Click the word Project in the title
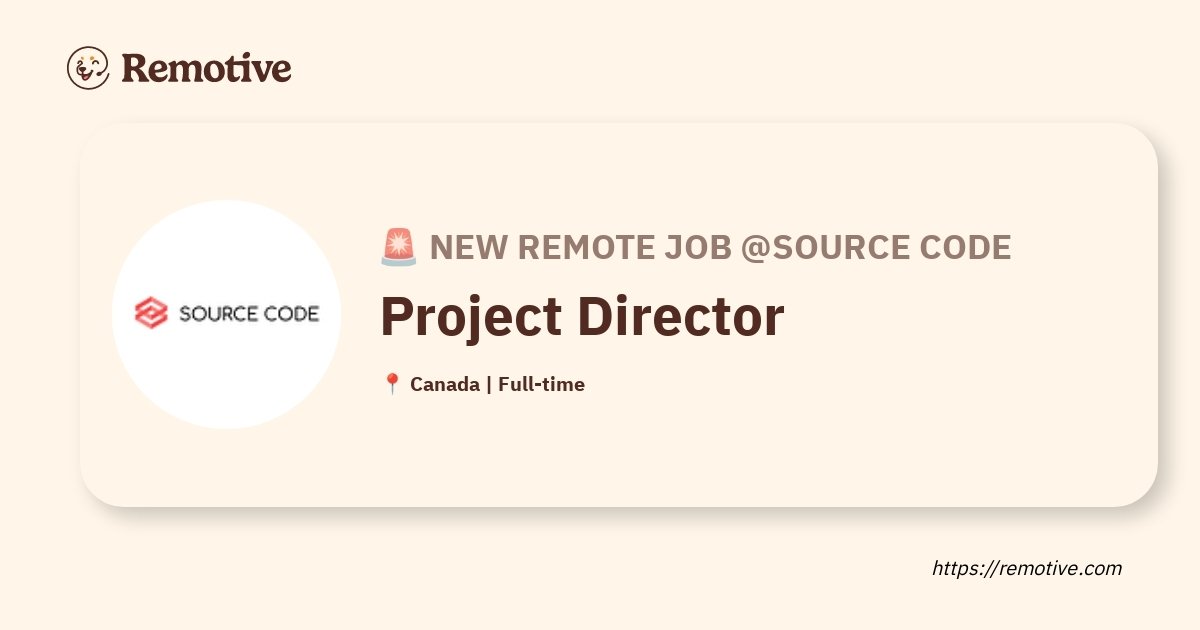Image resolution: width=1200 pixels, height=630 pixels. (469, 318)
